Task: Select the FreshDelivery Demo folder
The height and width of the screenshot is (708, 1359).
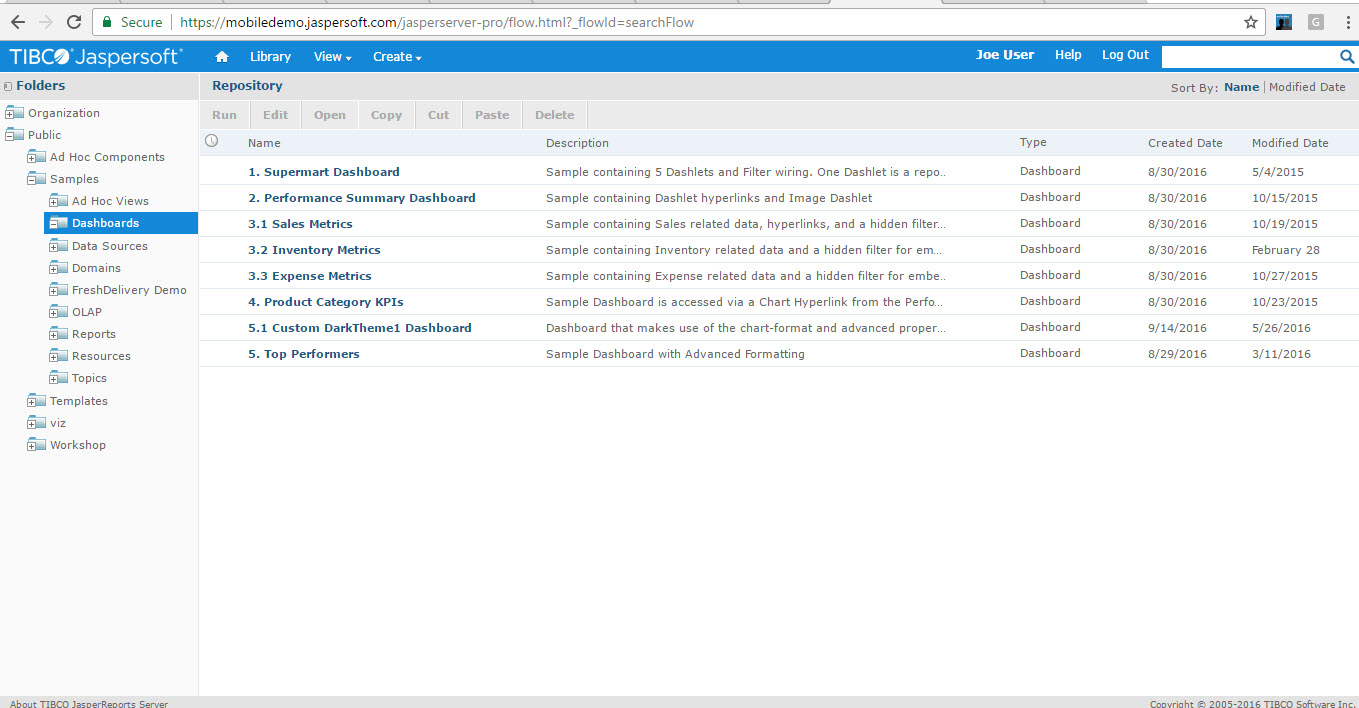Action: [x=129, y=290]
